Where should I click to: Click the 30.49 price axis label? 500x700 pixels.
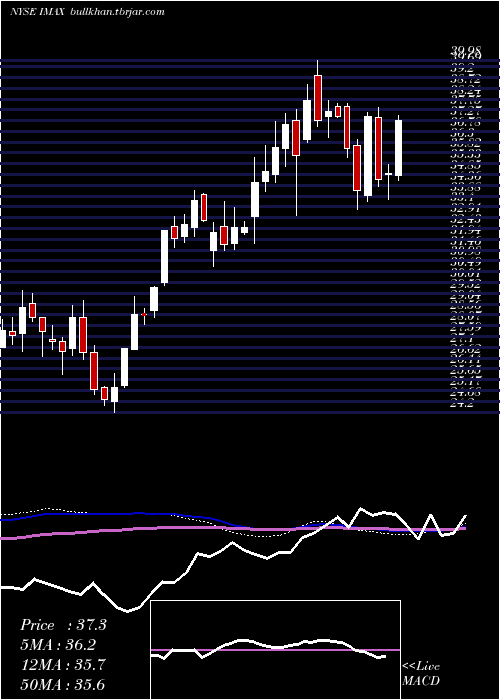[x=466, y=264]
